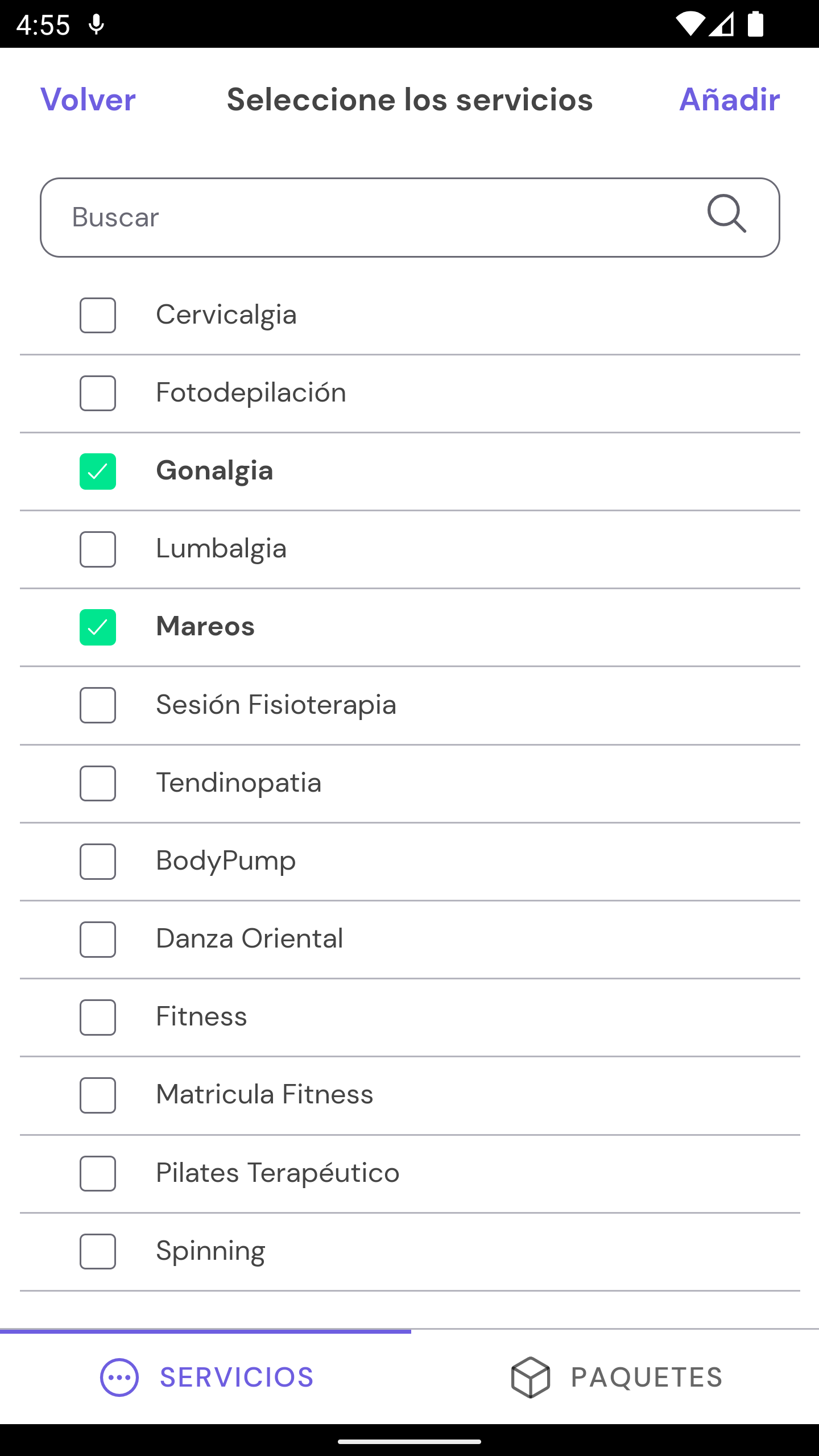Tap the microphone status bar icon
Screen dimensions: 819x1456
[97, 24]
